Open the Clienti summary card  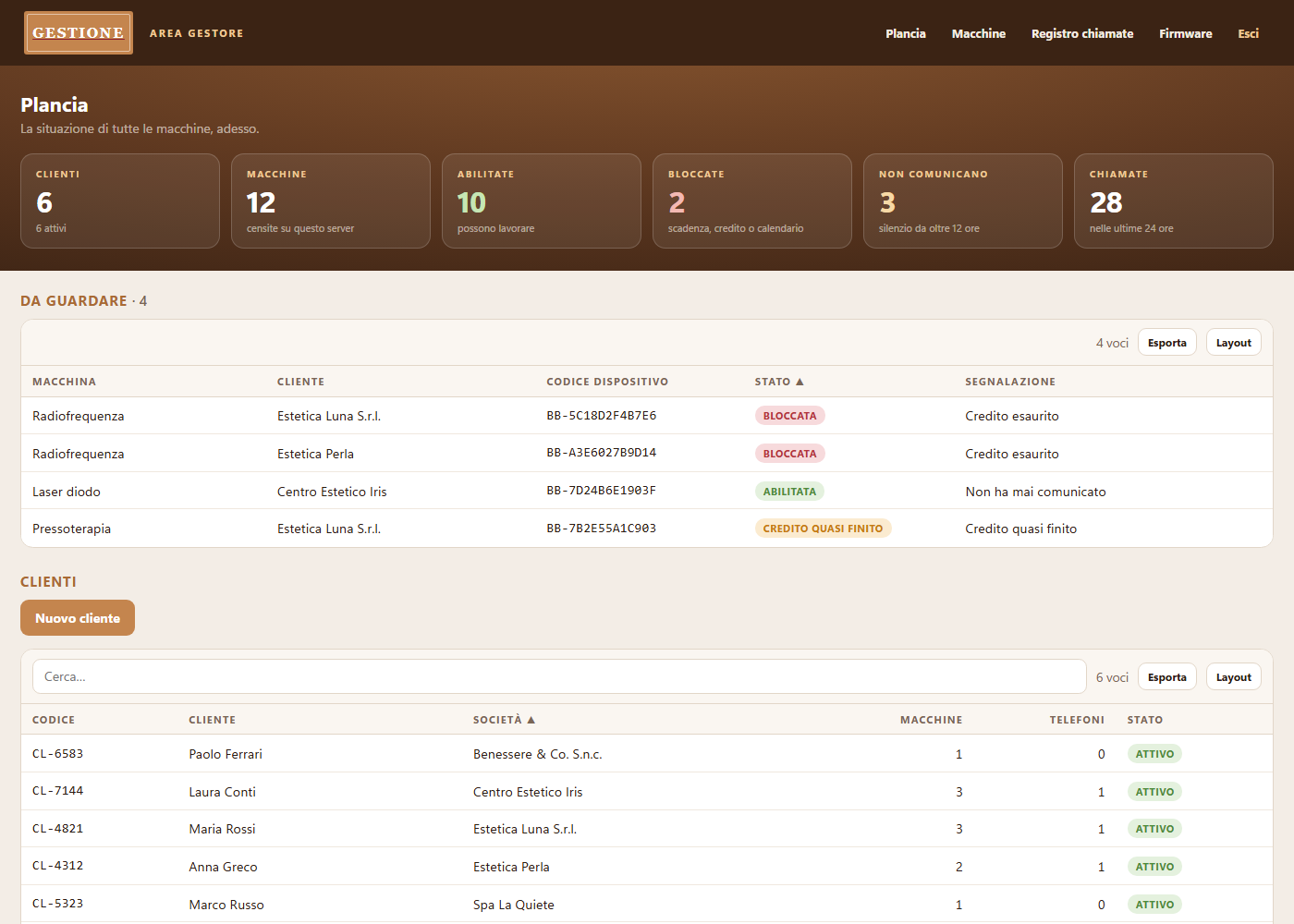point(120,201)
